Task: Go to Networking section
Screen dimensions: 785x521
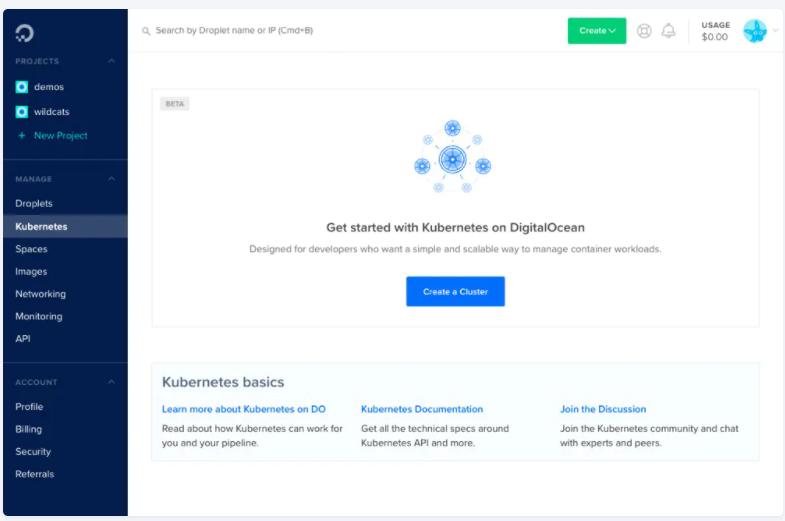Action: pos(41,294)
